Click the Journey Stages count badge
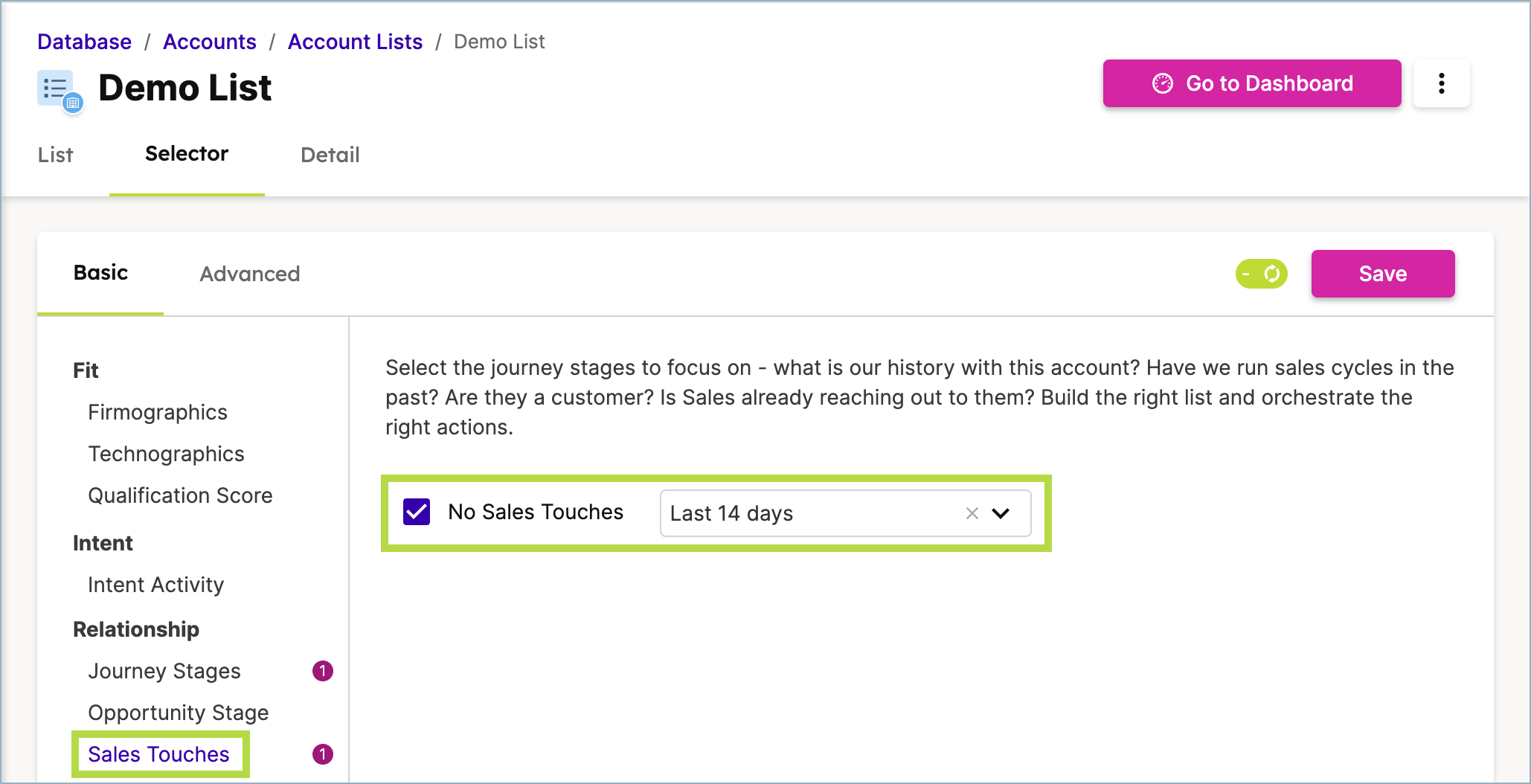1531x784 pixels. (322, 671)
